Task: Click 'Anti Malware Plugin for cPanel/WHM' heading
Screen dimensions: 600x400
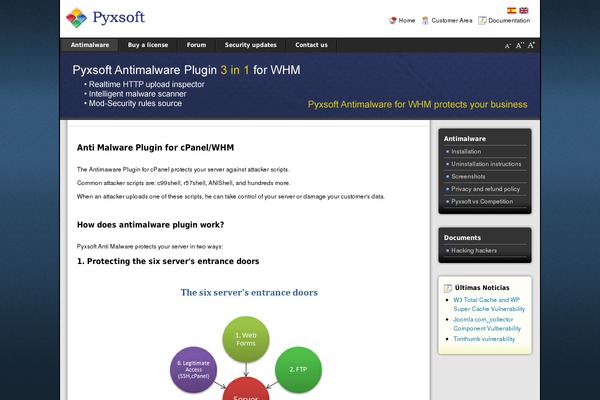Action: coord(155,148)
